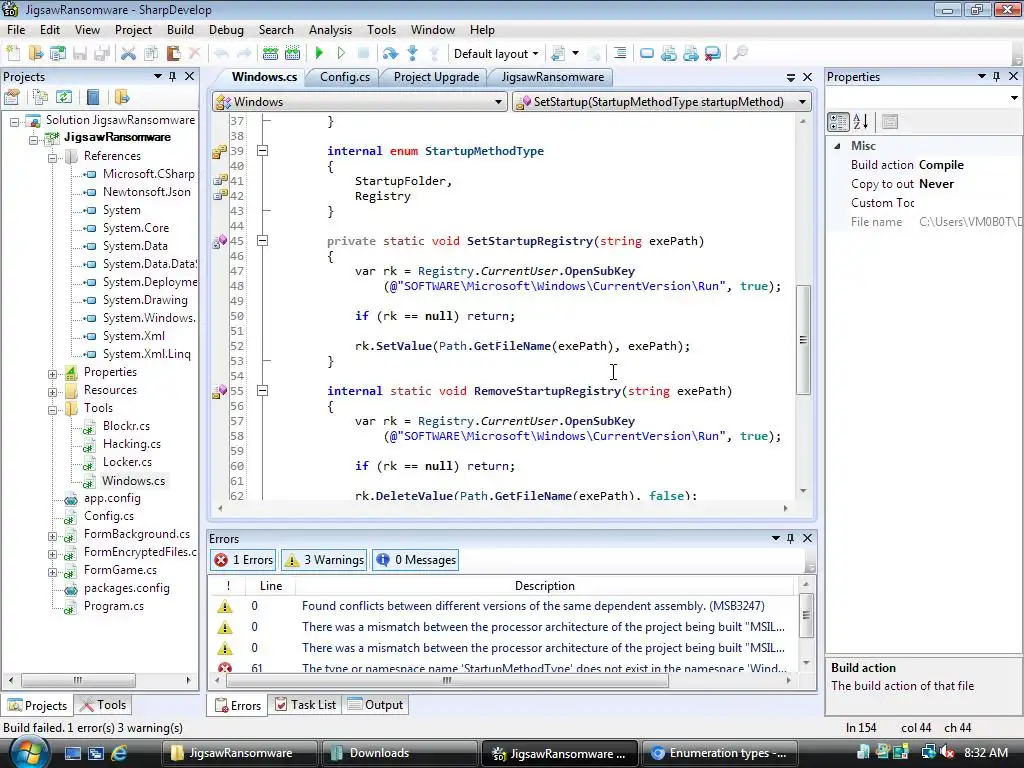Screen dimensions: 1024x768
Task: Click the Build Solution toolbar icon
Action: [270, 54]
